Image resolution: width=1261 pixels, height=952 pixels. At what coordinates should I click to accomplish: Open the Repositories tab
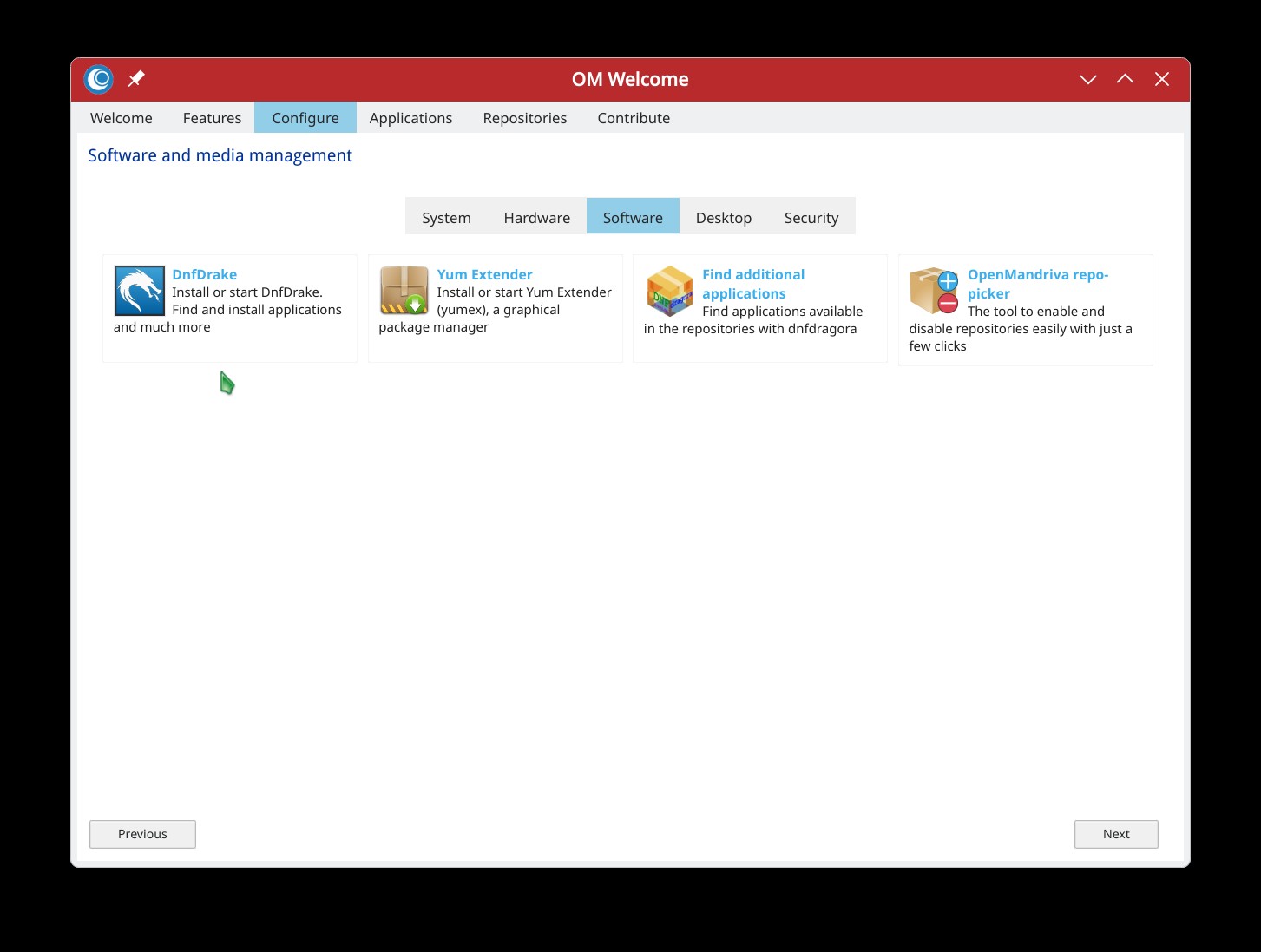point(525,118)
